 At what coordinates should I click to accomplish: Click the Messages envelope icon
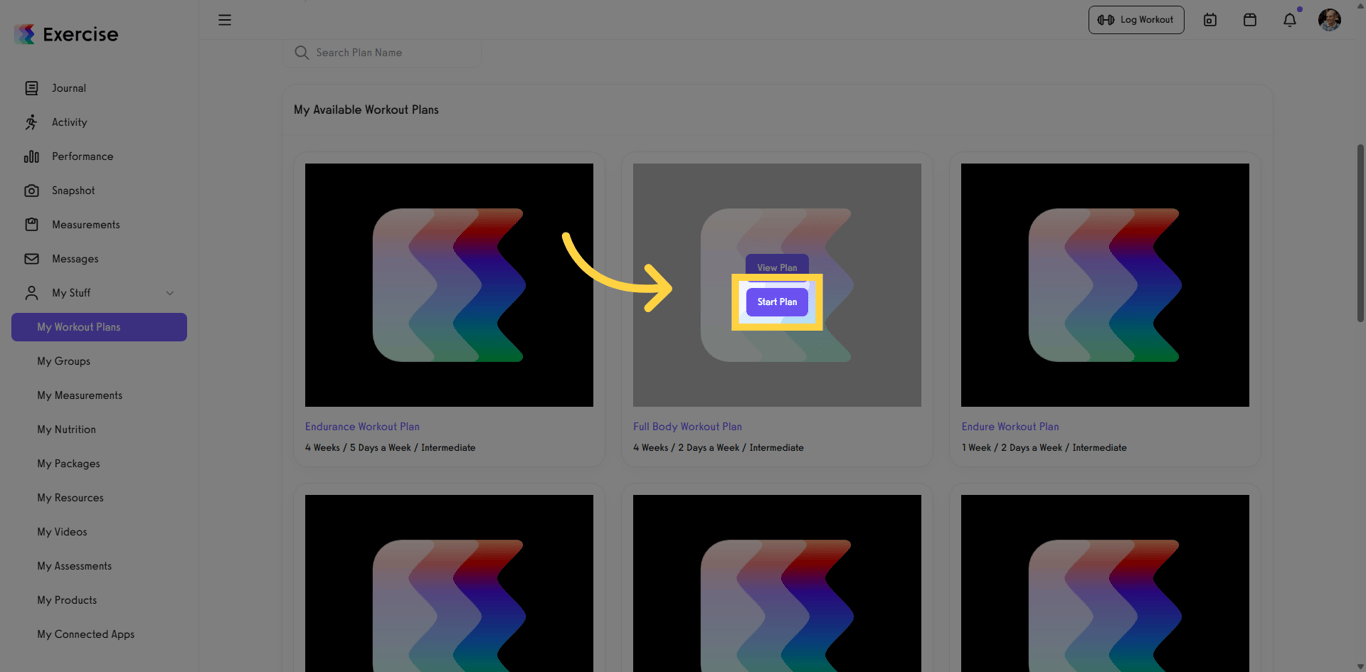point(32,258)
